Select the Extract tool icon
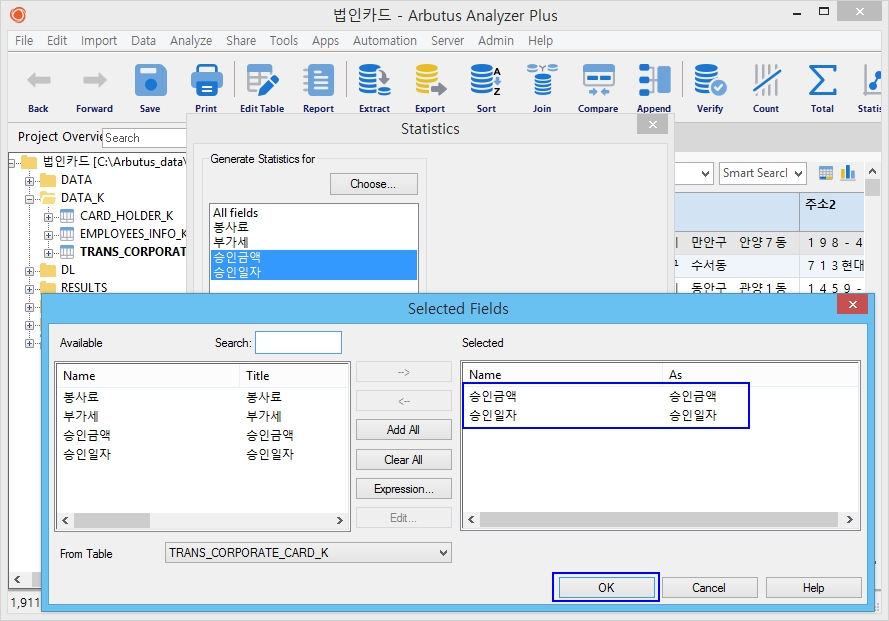The width and height of the screenshot is (889, 621). (x=374, y=80)
